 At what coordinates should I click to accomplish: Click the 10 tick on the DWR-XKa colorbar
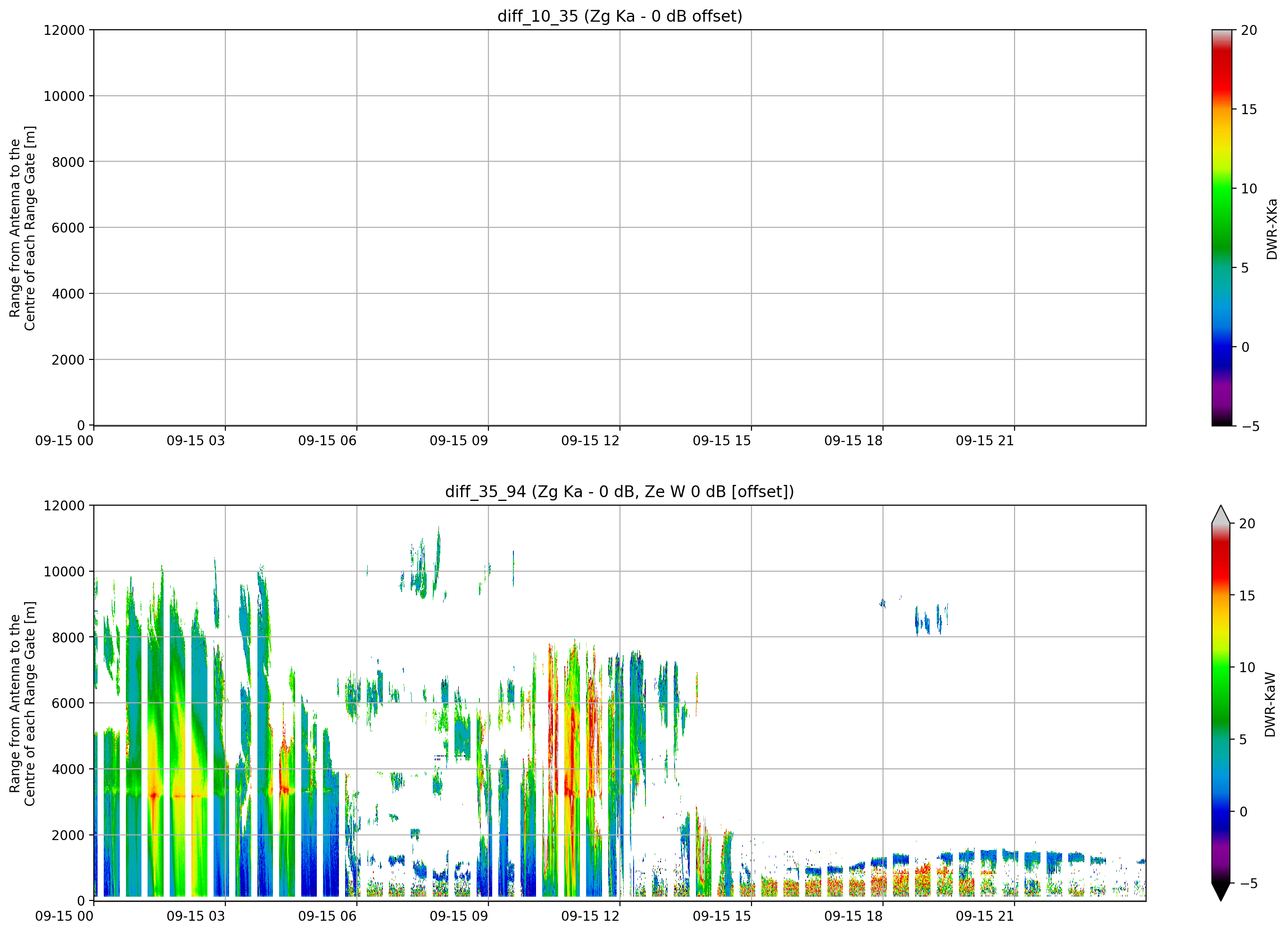[1249, 189]
